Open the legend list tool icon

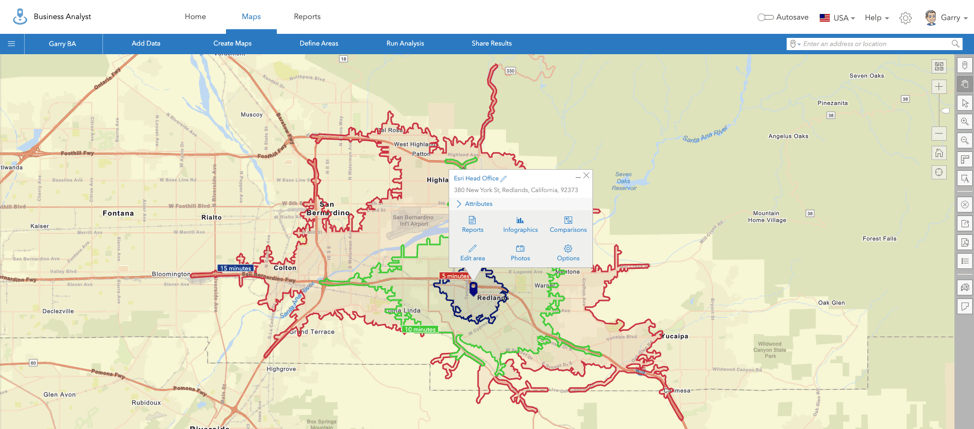click(x=965, y=261)
